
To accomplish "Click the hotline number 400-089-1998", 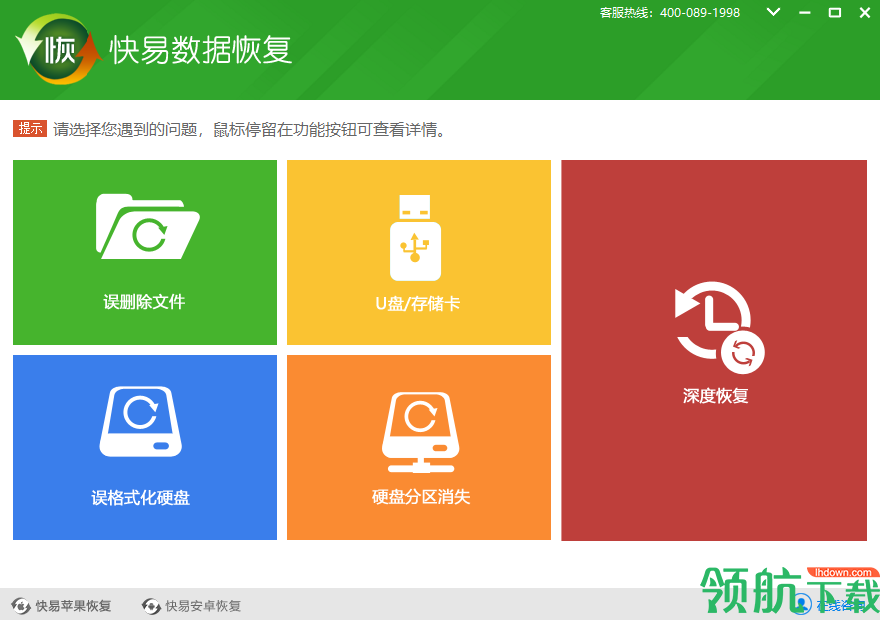I will click(x=700, y=13).
